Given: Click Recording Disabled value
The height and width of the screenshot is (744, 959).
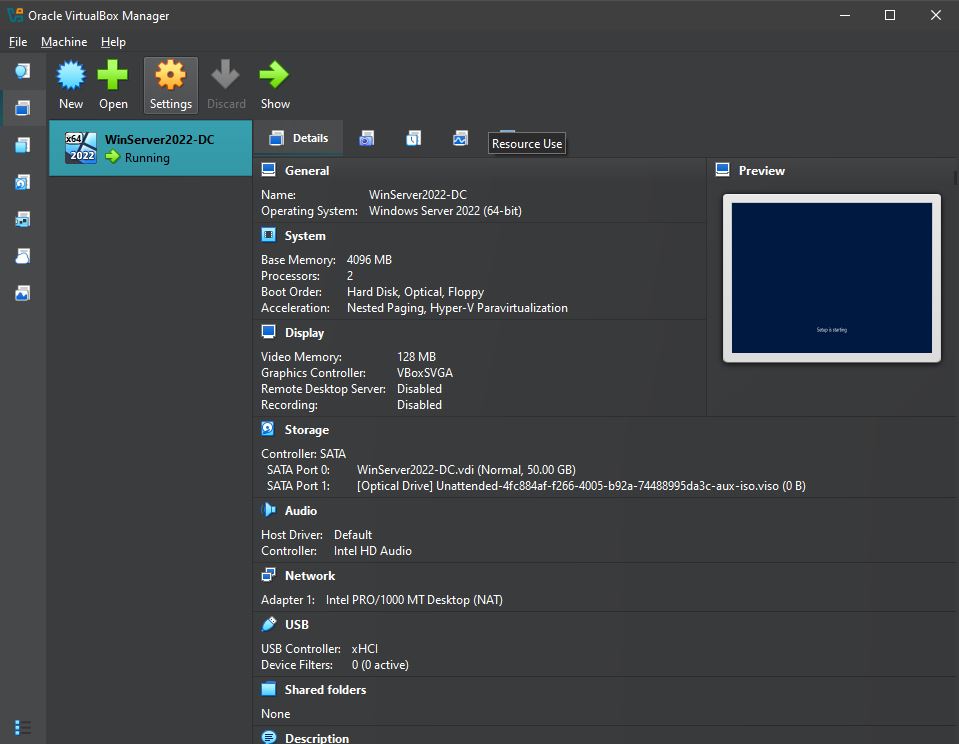Looking at the screenshot, I should tap(419, 404).
